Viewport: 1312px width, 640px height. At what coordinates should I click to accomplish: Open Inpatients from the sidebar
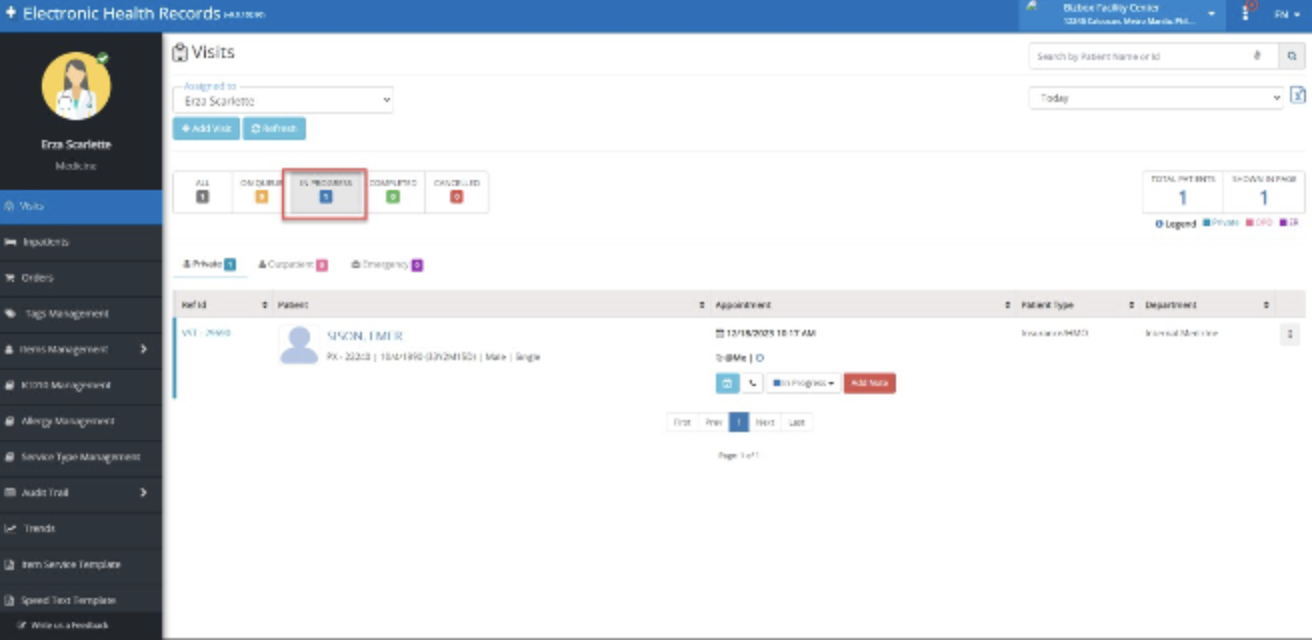[x=80, y=242]
